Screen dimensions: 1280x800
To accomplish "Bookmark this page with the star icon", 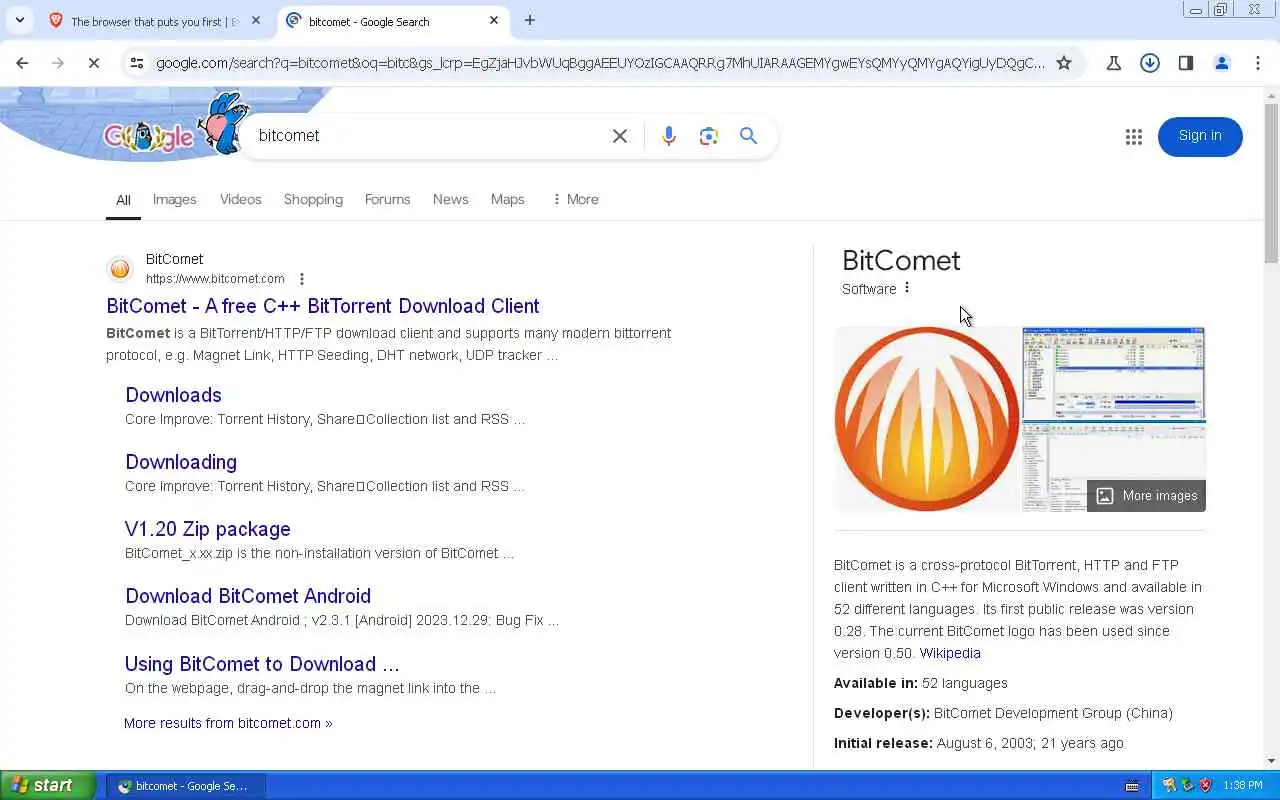I will pyautogui.click(x=1064, y=63).
